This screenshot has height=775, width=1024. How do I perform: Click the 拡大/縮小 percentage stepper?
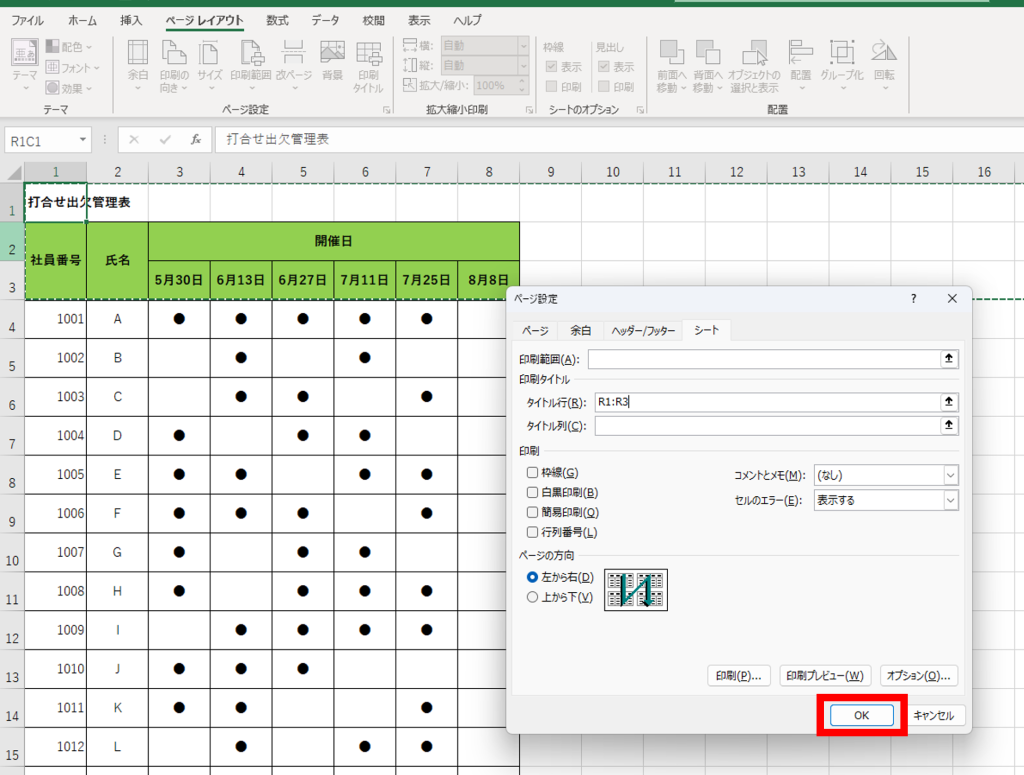coord(522,86)
